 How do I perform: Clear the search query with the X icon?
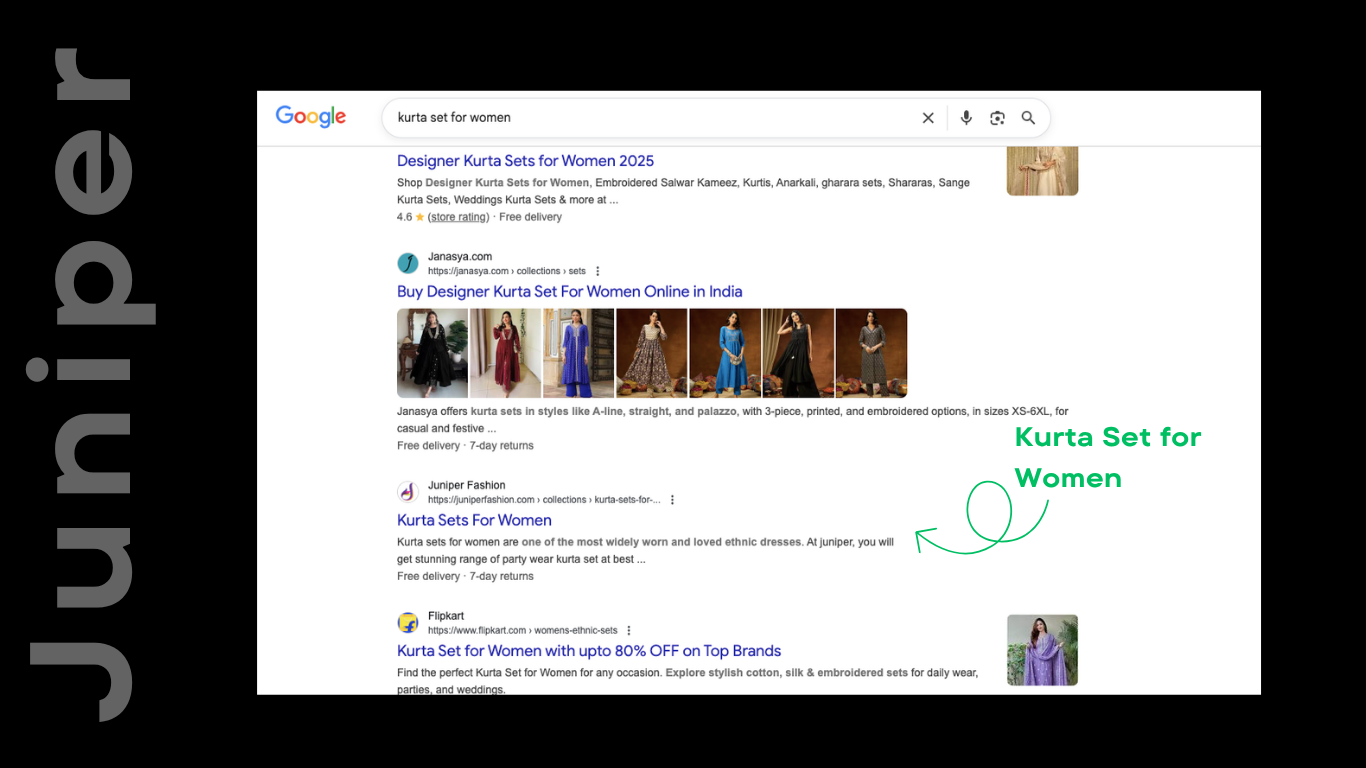[x=928, y=118]
